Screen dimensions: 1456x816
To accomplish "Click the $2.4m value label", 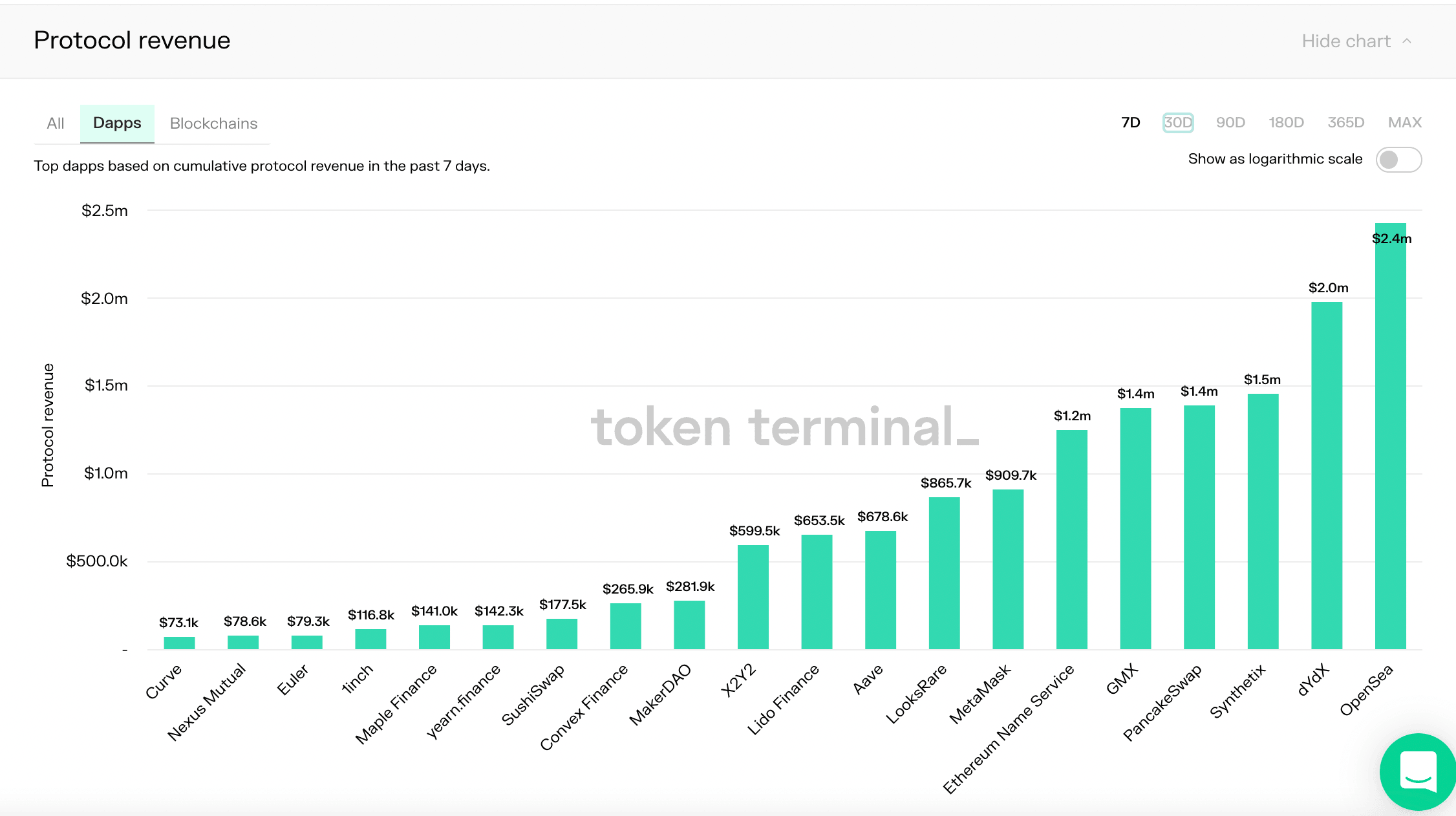I will coord(1391,239).
